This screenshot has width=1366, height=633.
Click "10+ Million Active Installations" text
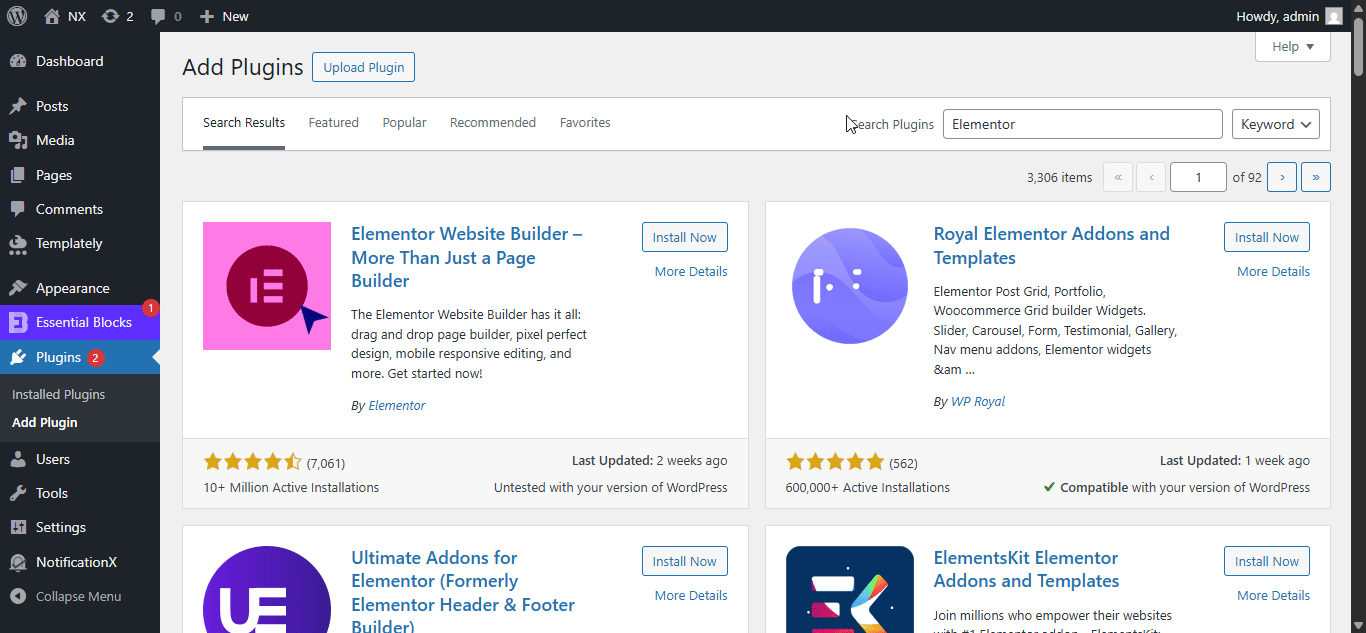coord(291,488)
